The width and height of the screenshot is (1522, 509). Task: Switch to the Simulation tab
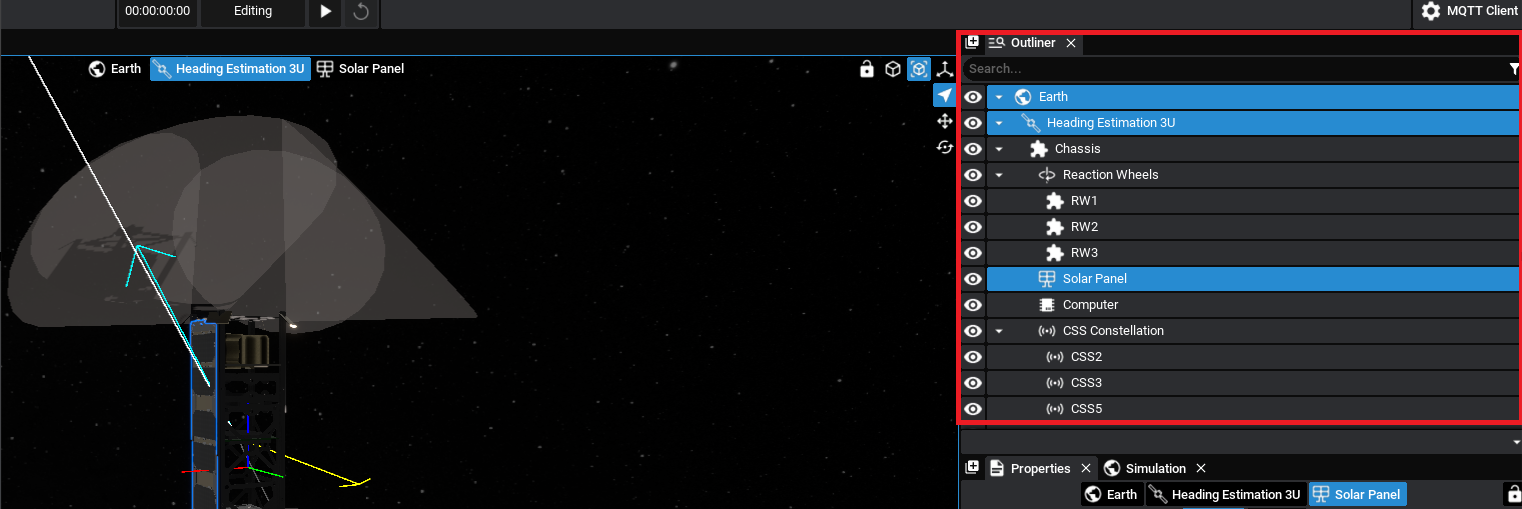point(1154,468)
